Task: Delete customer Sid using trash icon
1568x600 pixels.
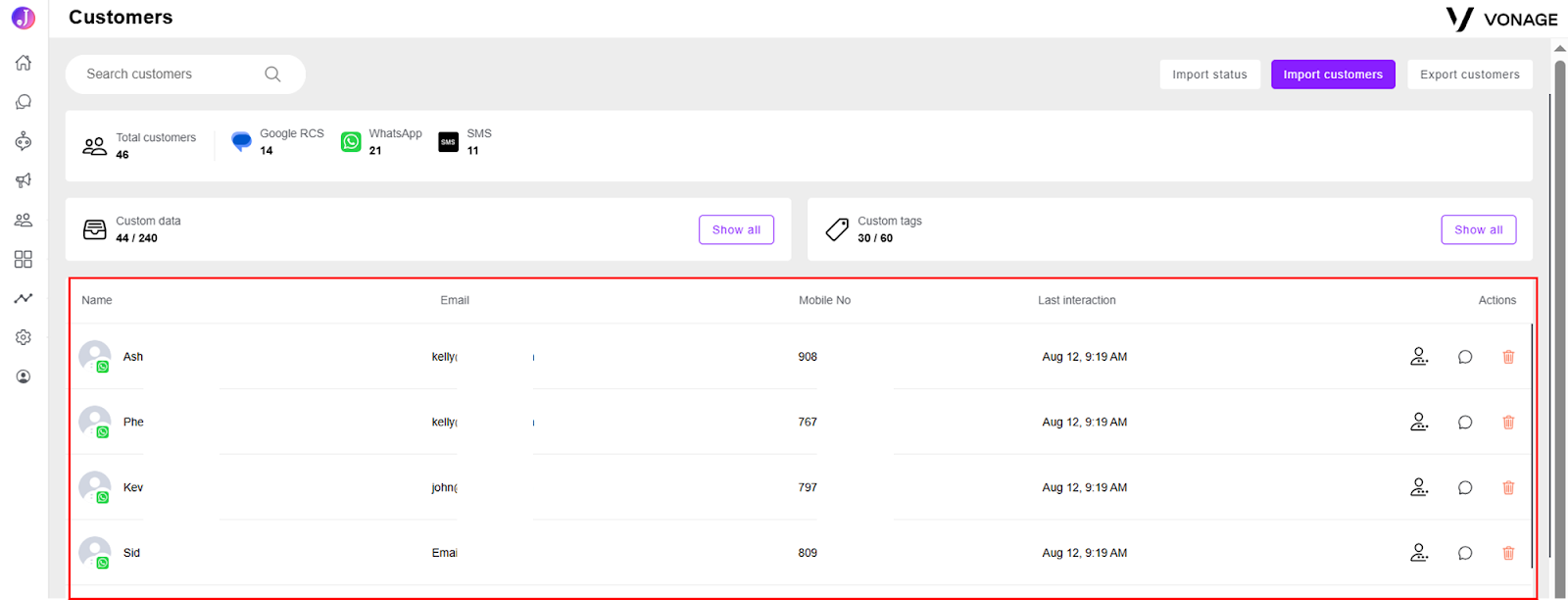Action: click(x=1508, y=553)
